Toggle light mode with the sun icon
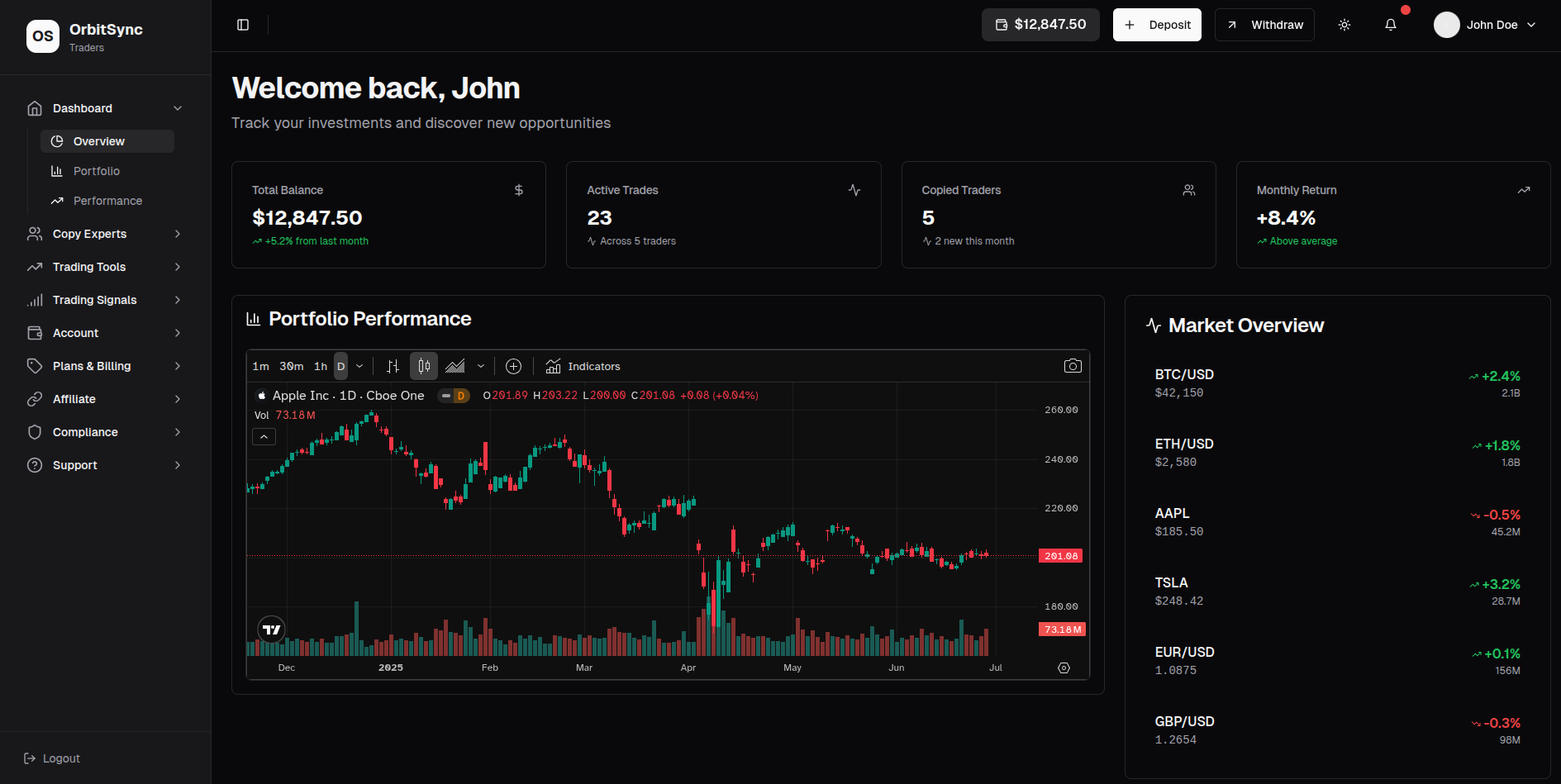Screen dimensions: 1561x784 click(x=1344, y=25)
